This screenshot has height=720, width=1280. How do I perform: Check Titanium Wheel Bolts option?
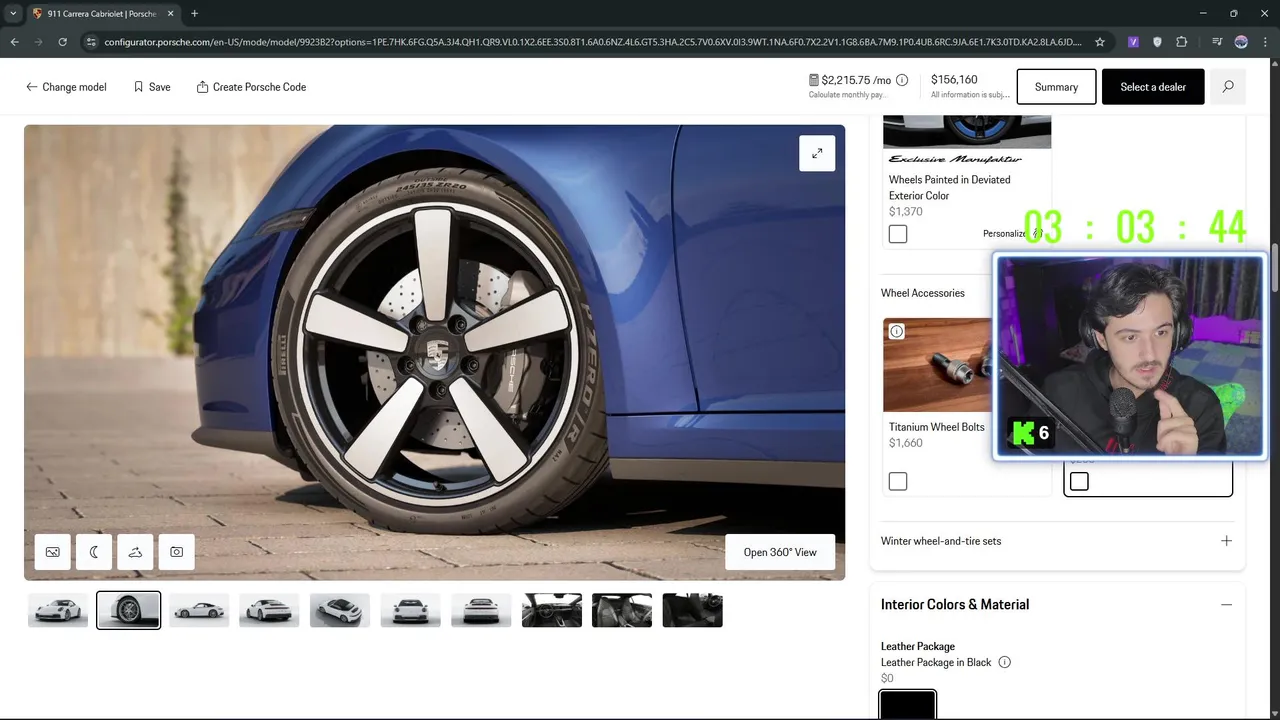pos(898,482)
